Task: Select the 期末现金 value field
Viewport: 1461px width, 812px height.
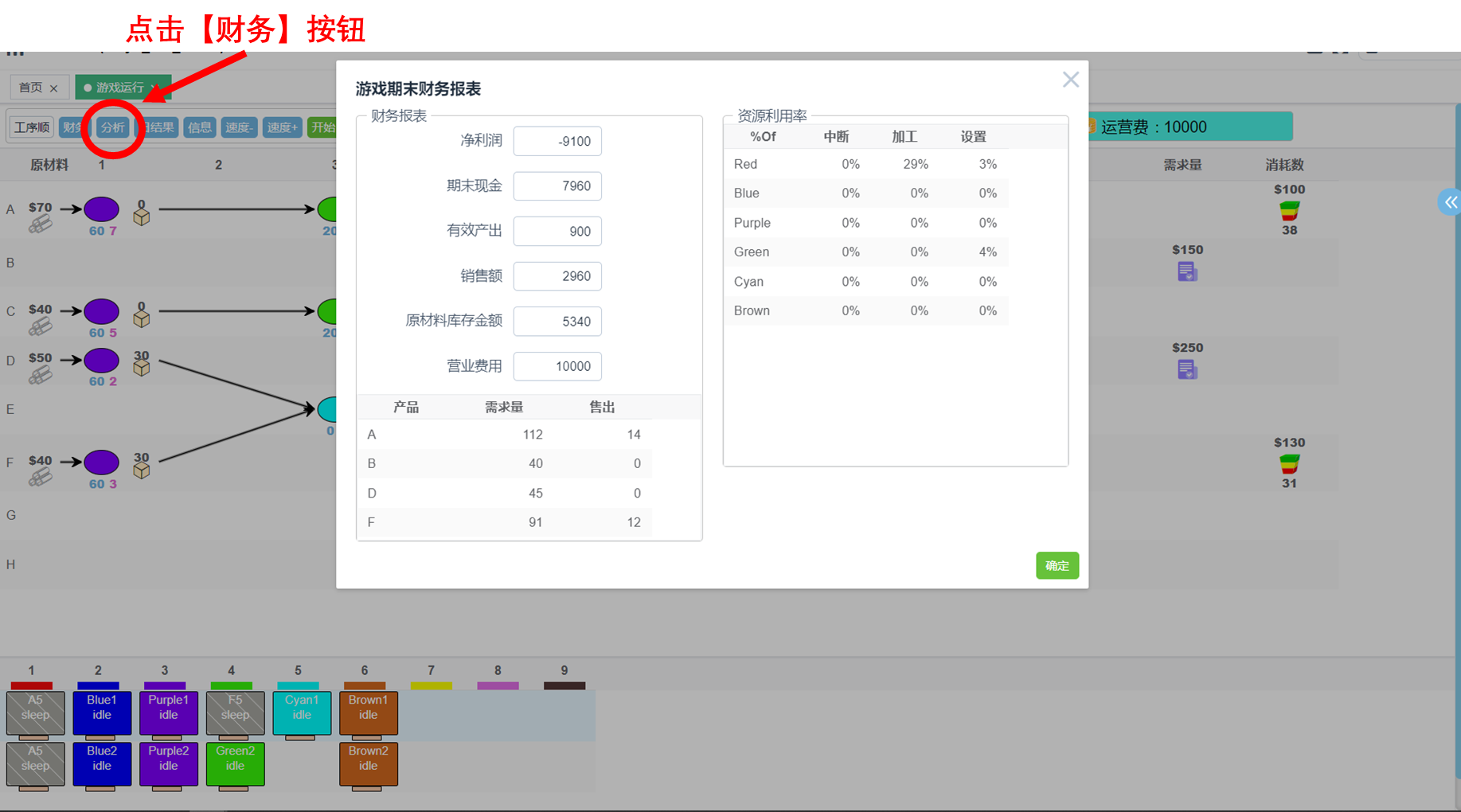Action: [557, 186]
